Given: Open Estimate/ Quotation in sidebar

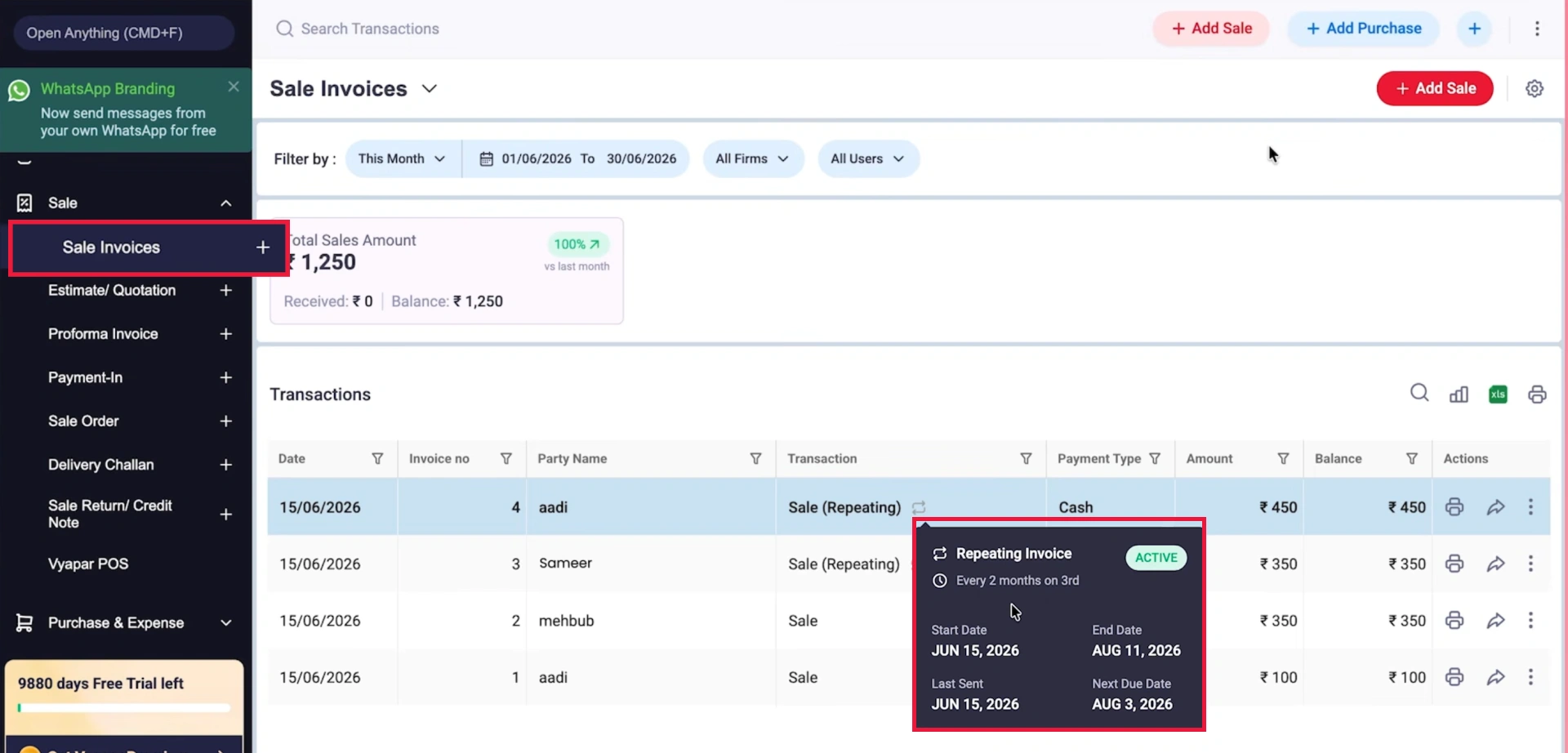Looking at the screenshot, I should (112, 290).
